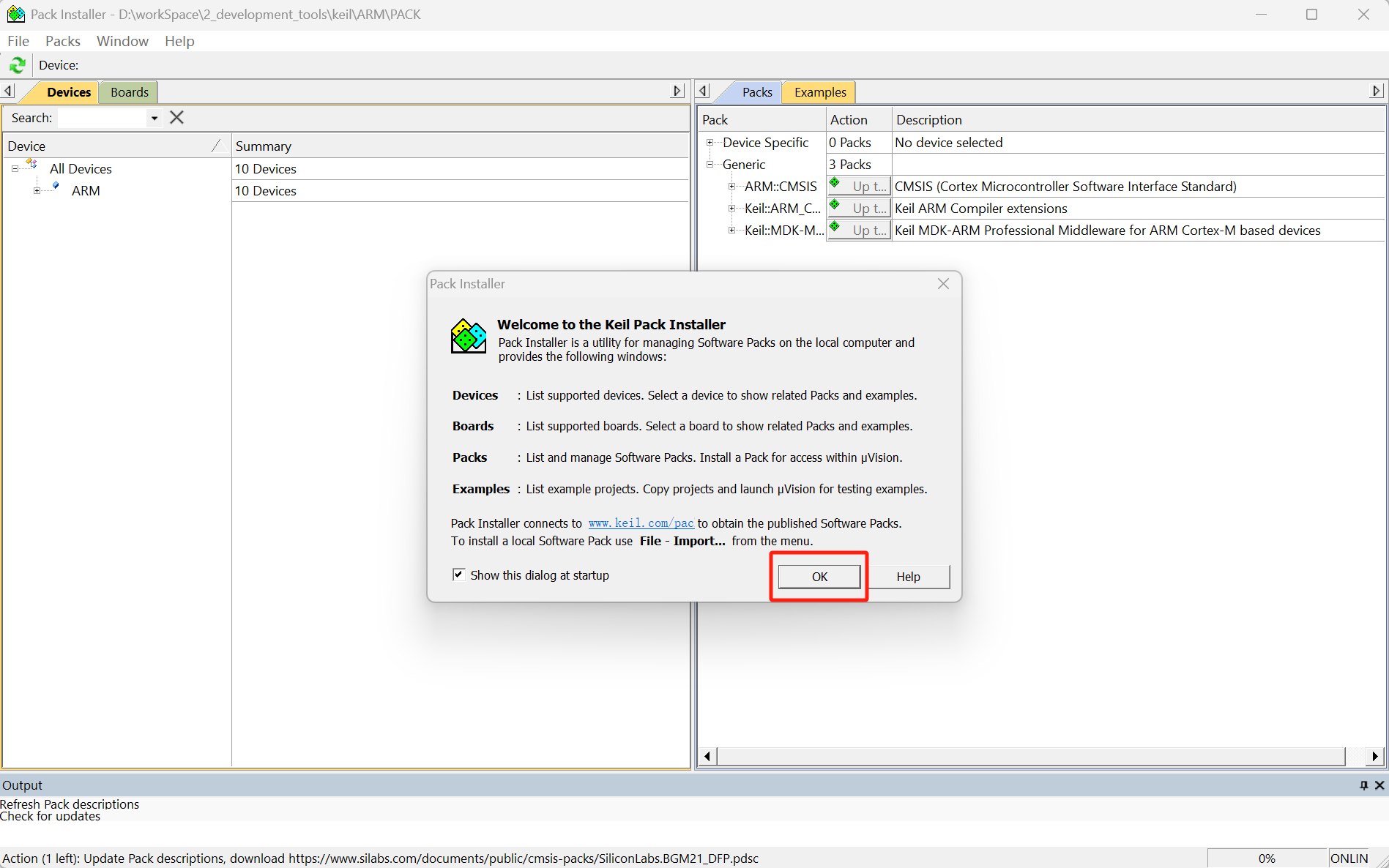Click the green diamond icon for Keil::MDK-Middleware
1389x868 pixels.
click(835, 227)
